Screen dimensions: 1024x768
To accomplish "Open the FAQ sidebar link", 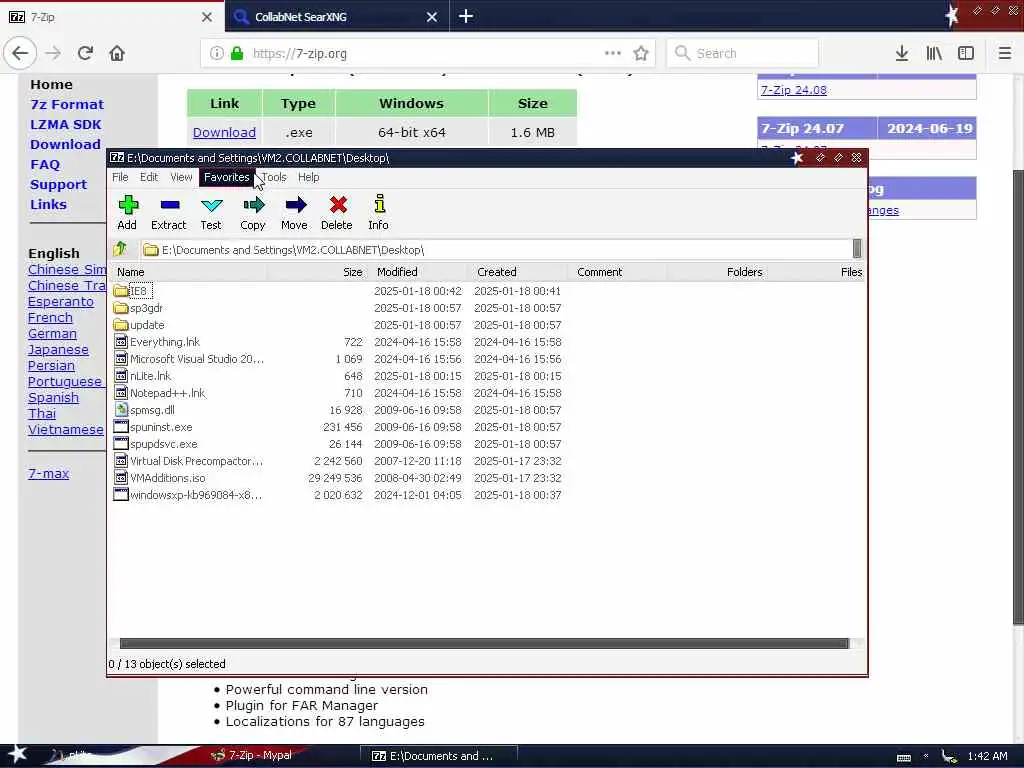I will coord(44,165).
